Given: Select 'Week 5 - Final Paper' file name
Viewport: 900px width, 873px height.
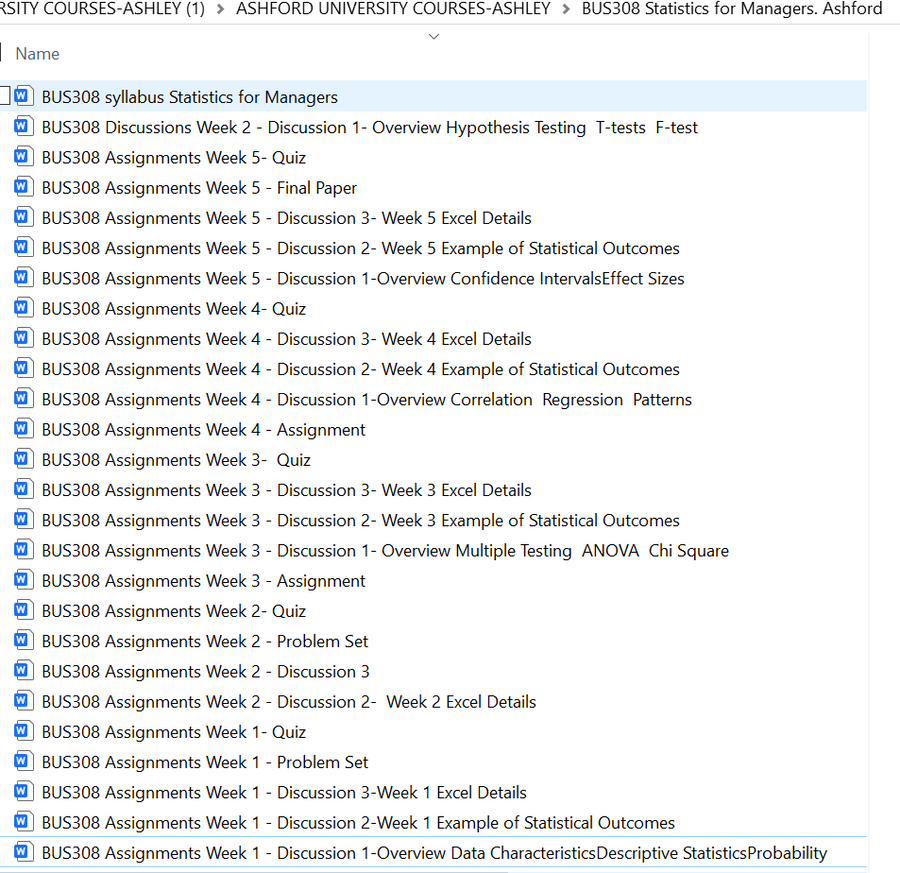Looking at the screenshot, I should [199, 188].
